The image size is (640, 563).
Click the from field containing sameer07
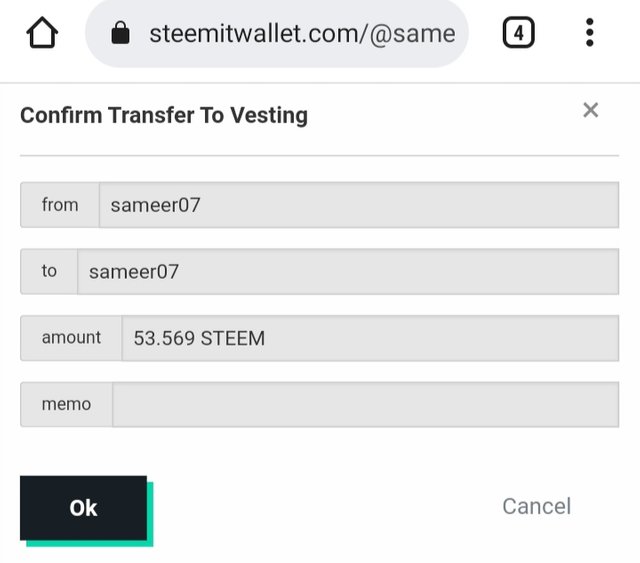[x=358, y=205]
